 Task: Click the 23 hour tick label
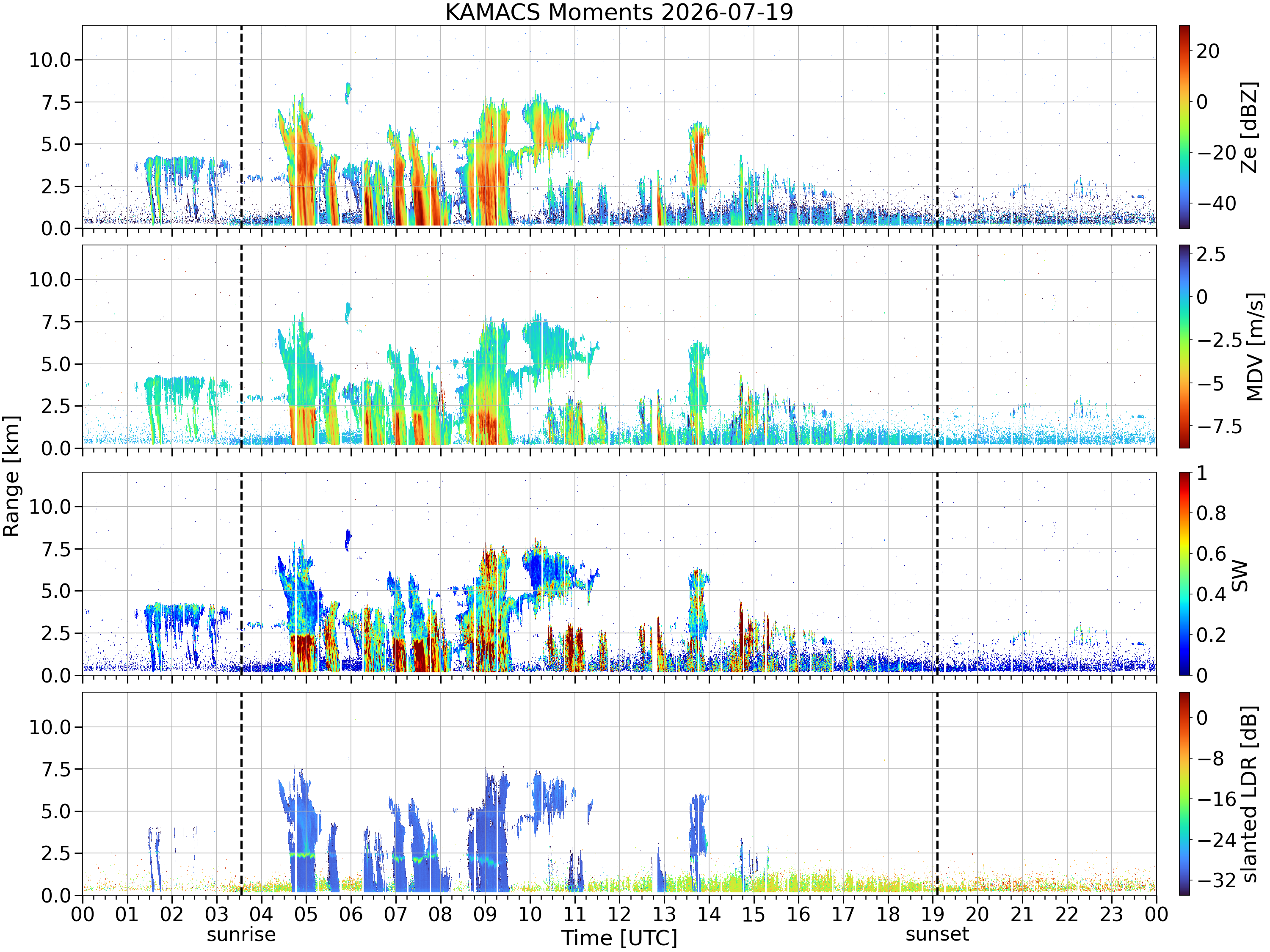click(x=1112, y=914)
